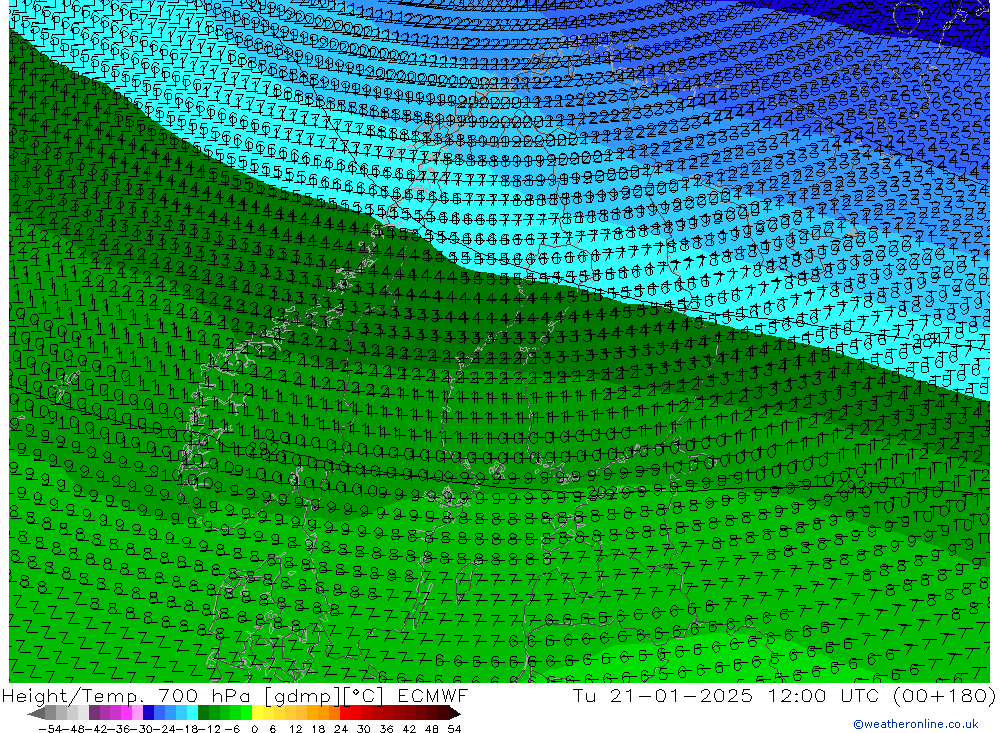Click the 'Tu 21-01-2025' date text

[x=663, y=695]
